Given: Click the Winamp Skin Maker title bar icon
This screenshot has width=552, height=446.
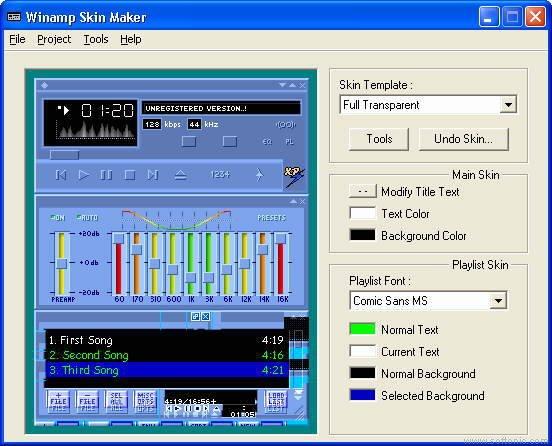Looking at the screenshot, I should click(14, 17).
